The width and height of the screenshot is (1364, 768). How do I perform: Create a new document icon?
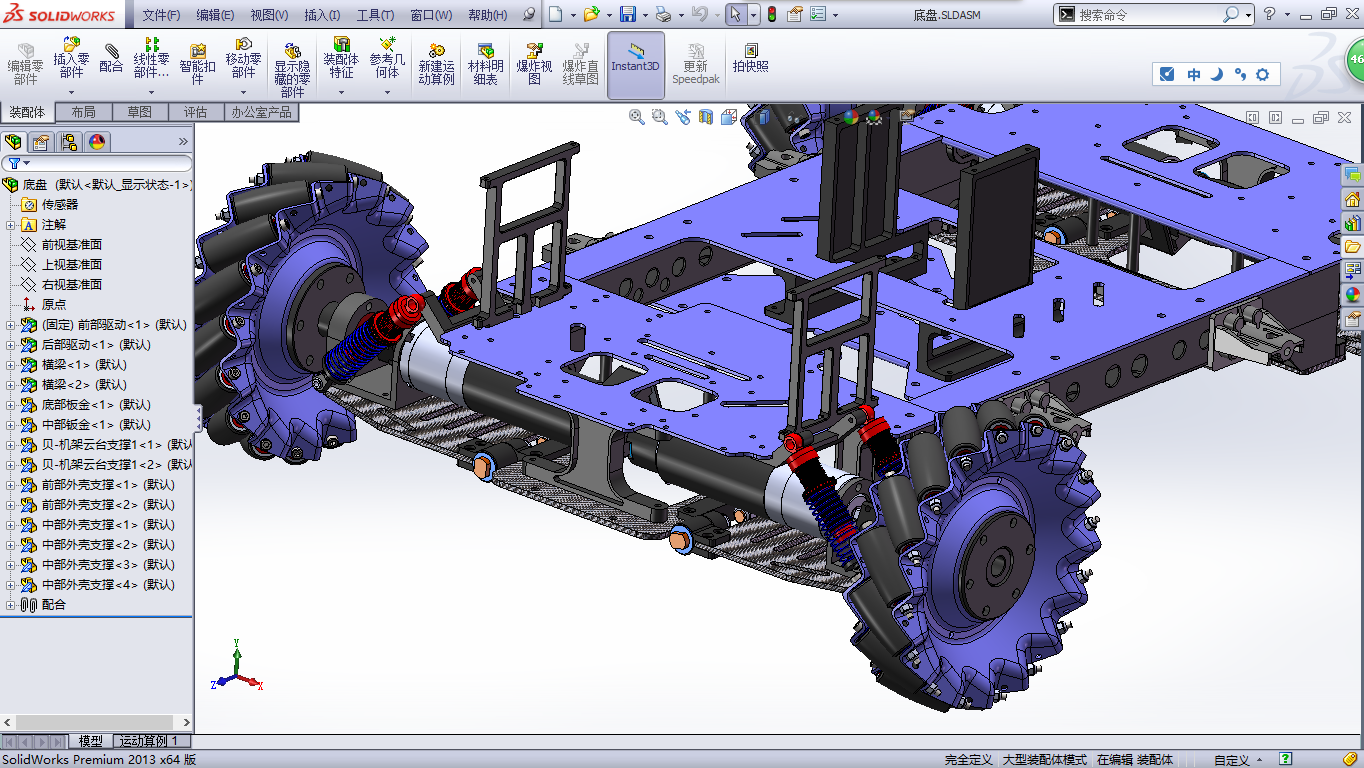(556, 14)
